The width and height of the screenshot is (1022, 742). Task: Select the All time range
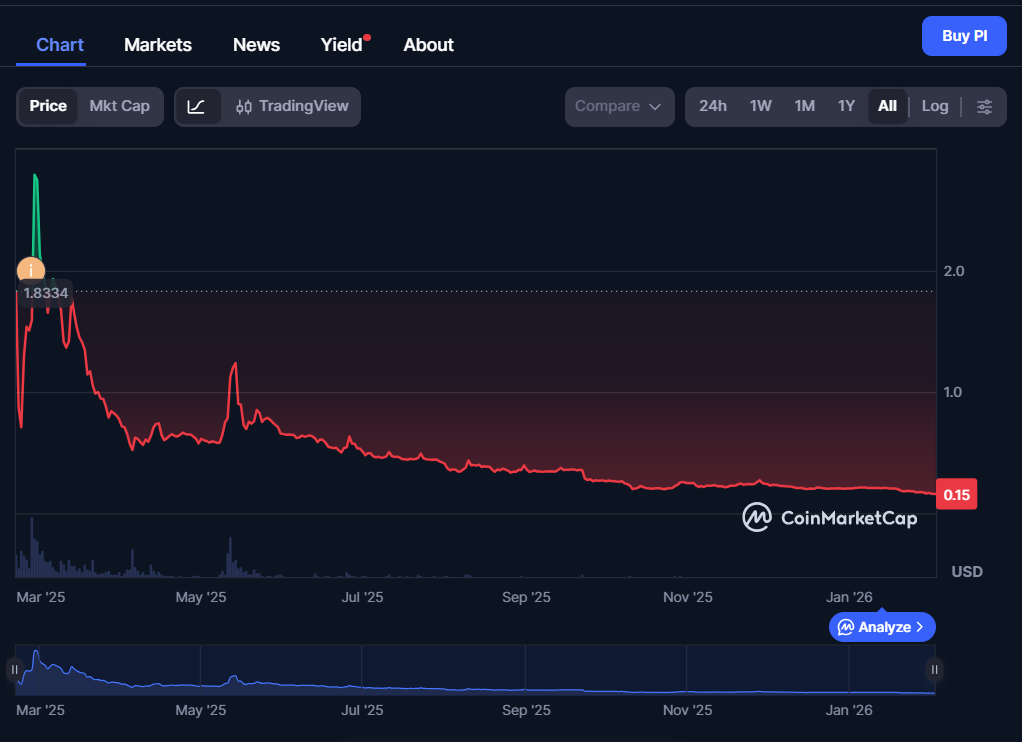point(887,105)
